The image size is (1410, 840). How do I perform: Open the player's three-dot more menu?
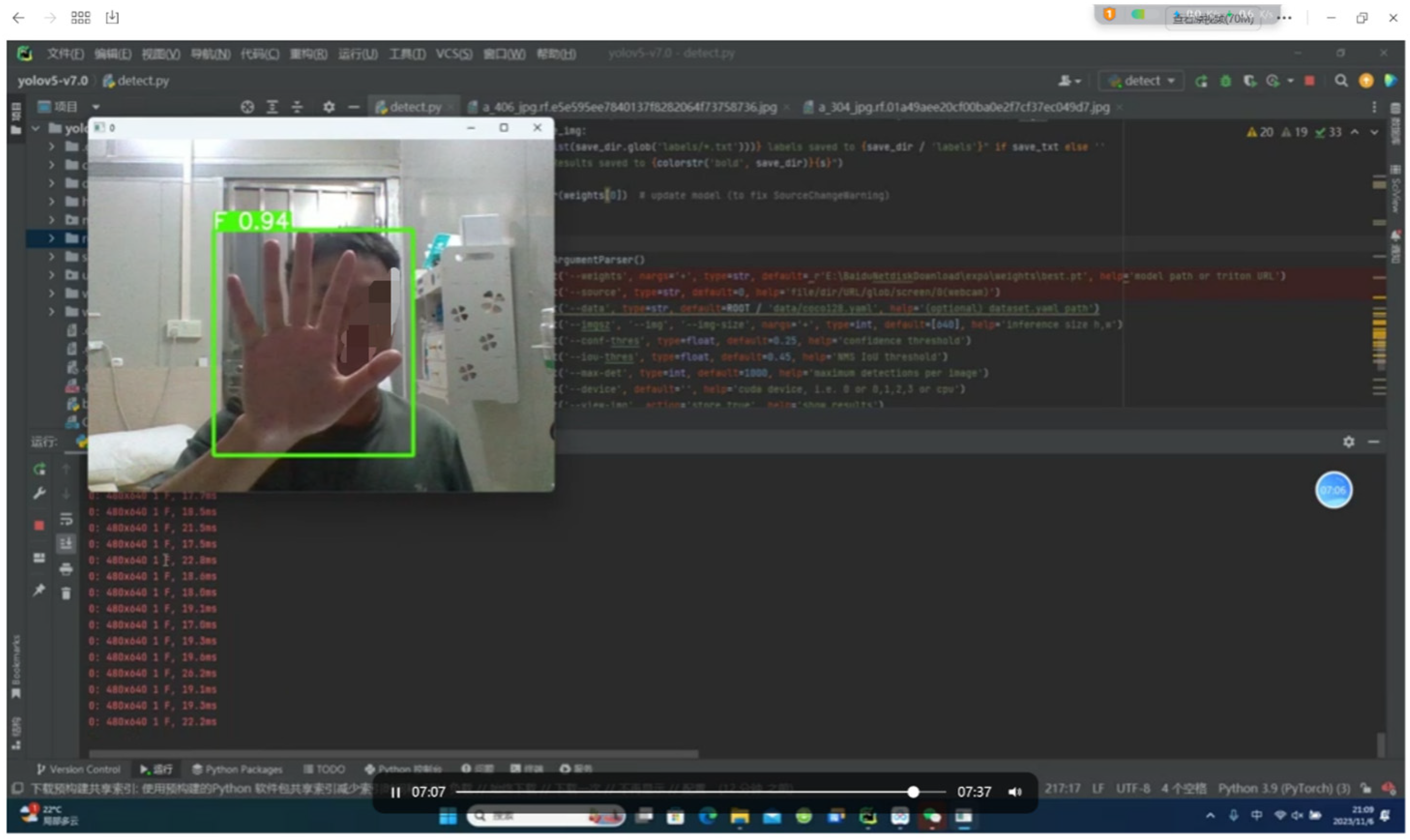(1285, 18)
